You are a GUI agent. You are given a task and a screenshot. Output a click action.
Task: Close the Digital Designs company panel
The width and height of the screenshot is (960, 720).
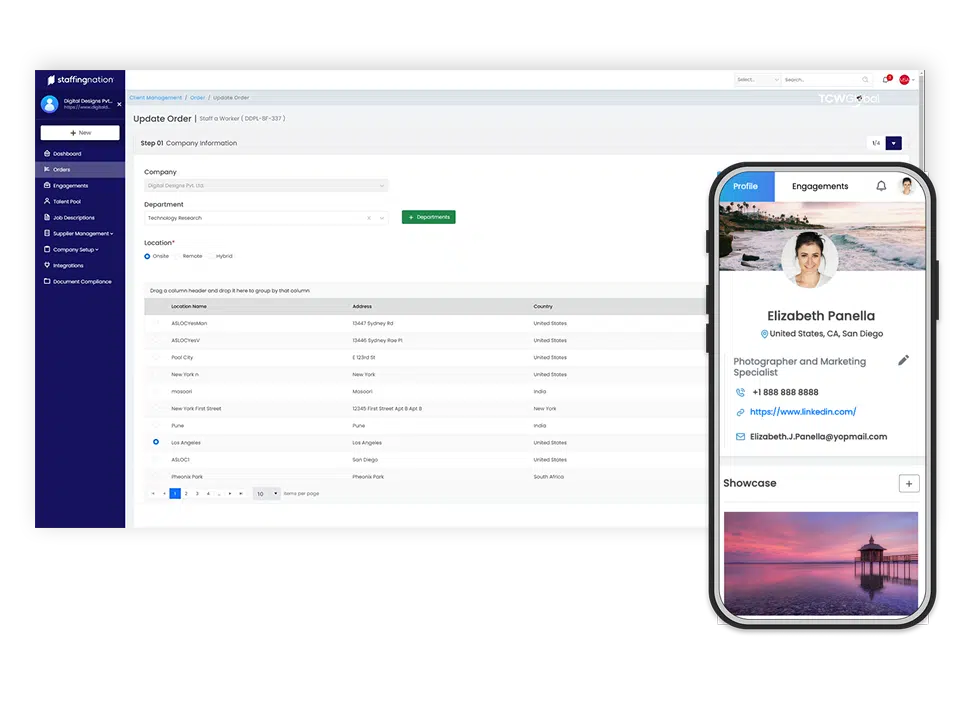(x=119, y=104)
